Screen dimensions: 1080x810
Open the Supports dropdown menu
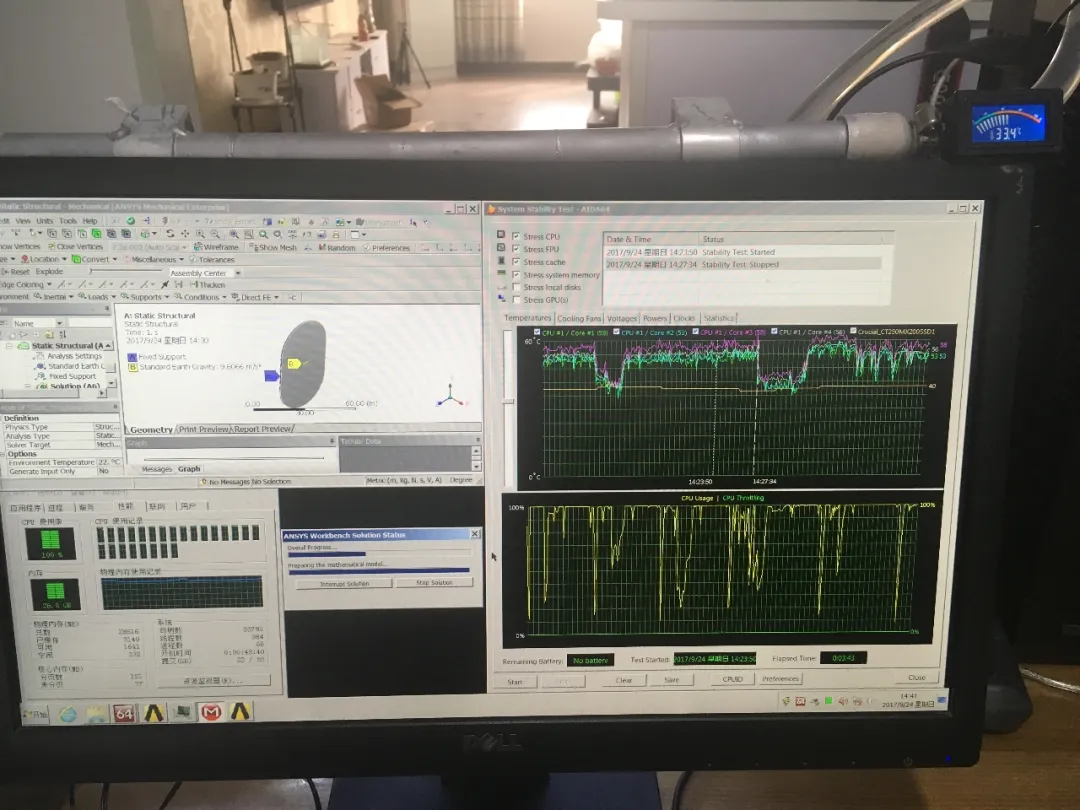[145, 297]
